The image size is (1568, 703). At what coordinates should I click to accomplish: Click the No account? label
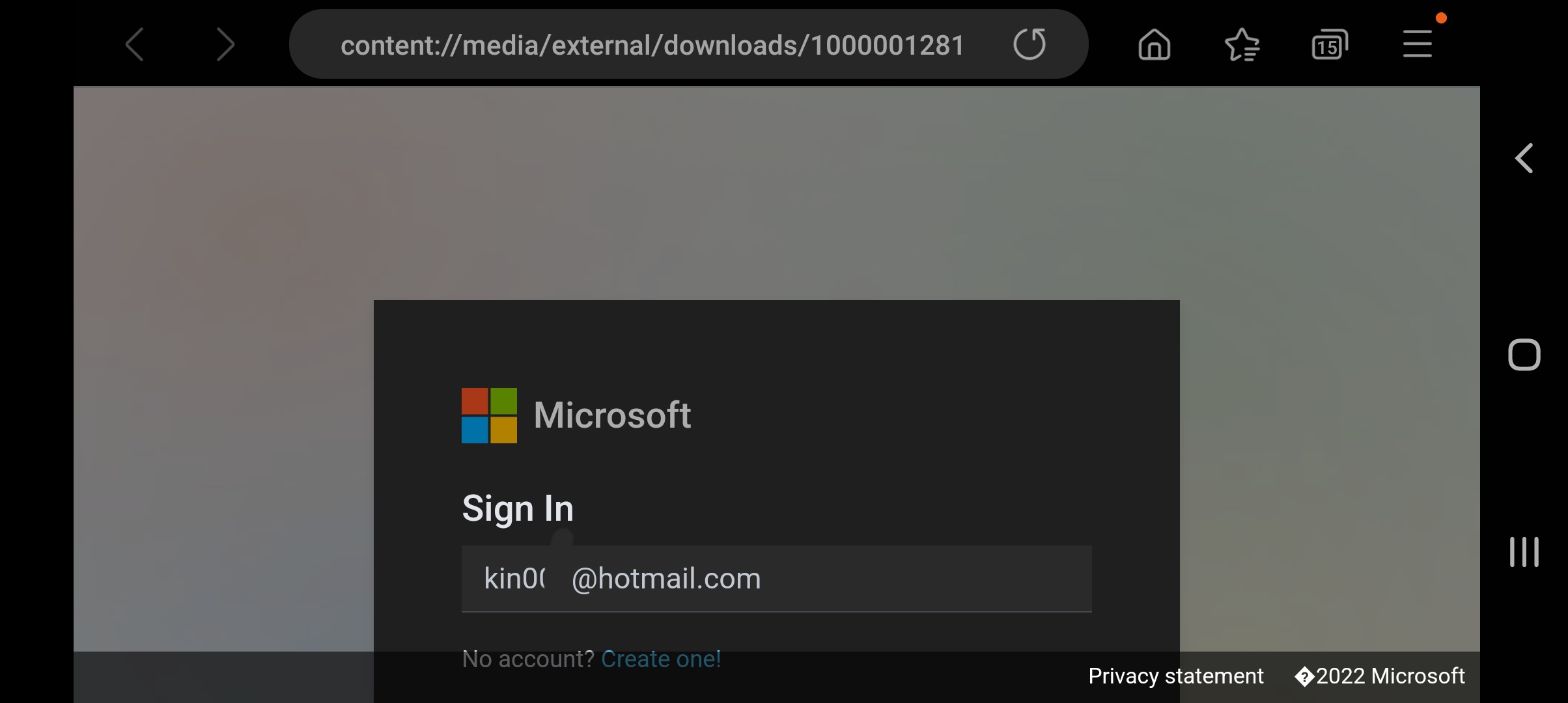pos(528,659)
